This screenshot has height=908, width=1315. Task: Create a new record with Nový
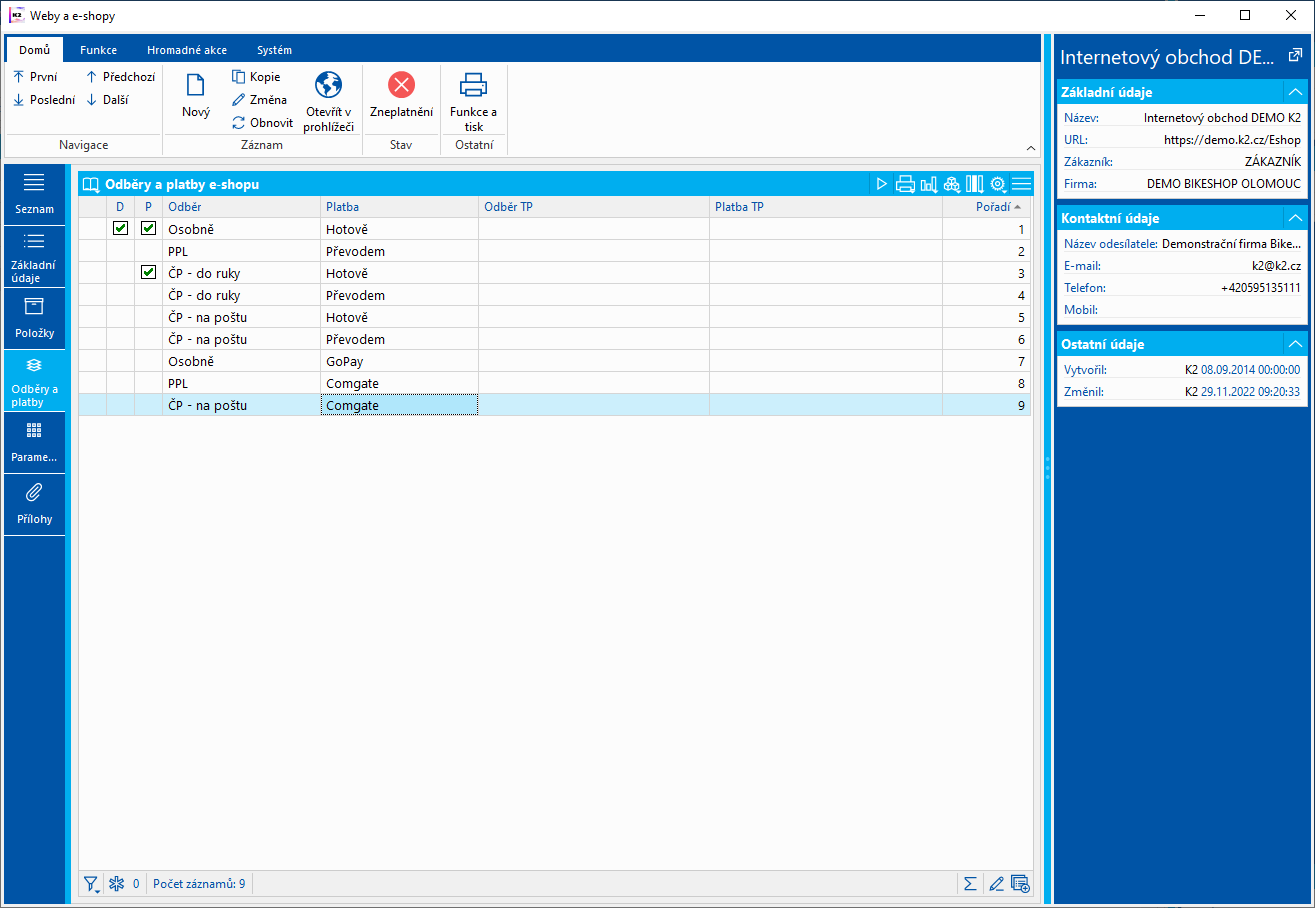[x=196, y=96]
